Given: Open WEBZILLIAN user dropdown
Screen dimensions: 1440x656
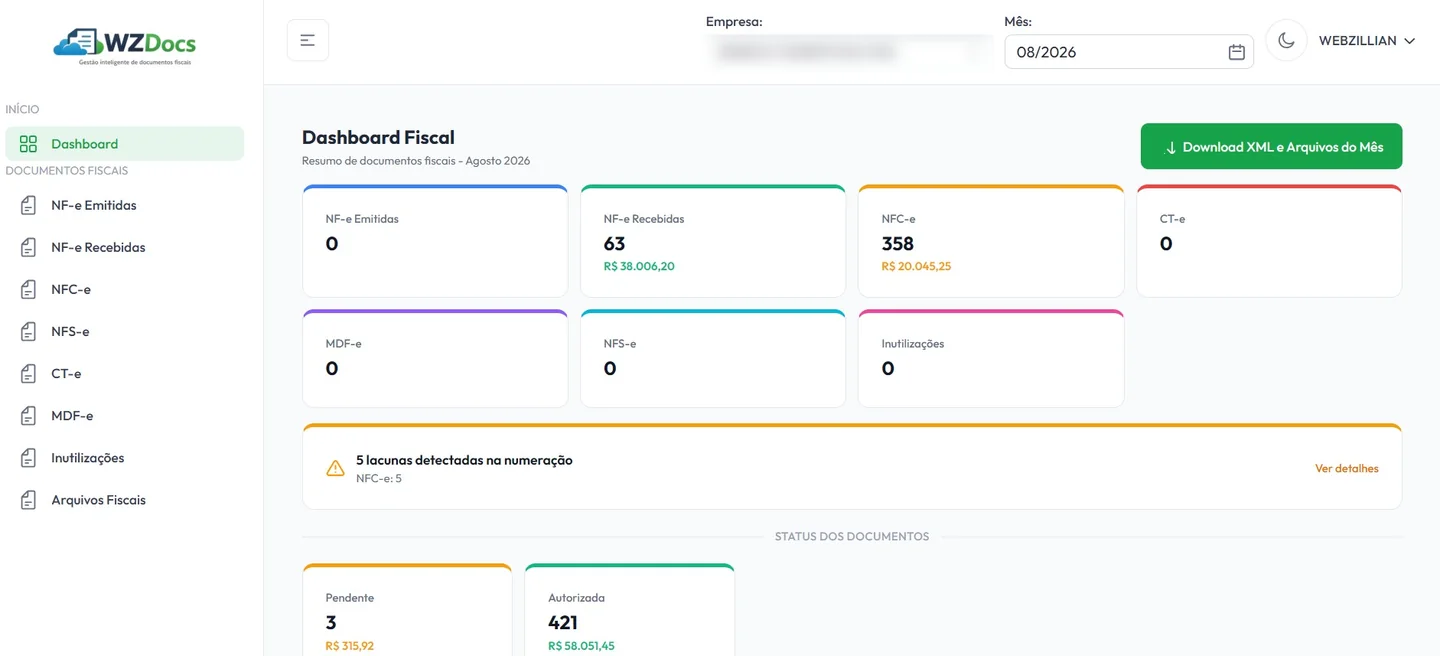Looking at the screenshot, I should point(1366,41).
